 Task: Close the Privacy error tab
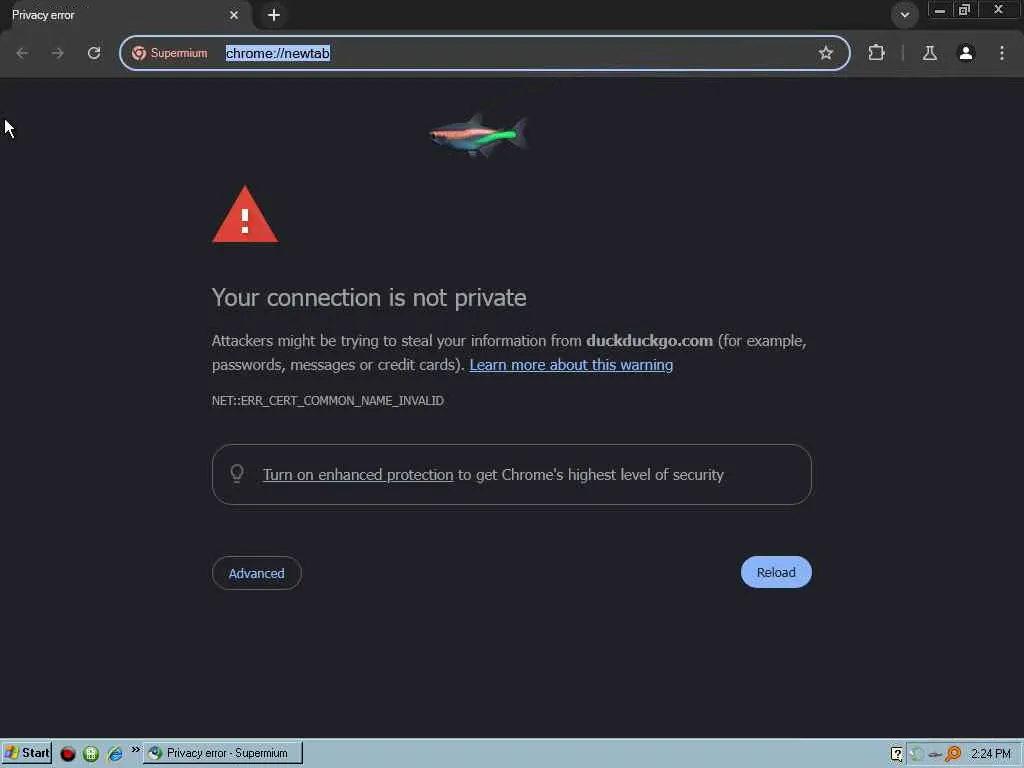(234, 14)
